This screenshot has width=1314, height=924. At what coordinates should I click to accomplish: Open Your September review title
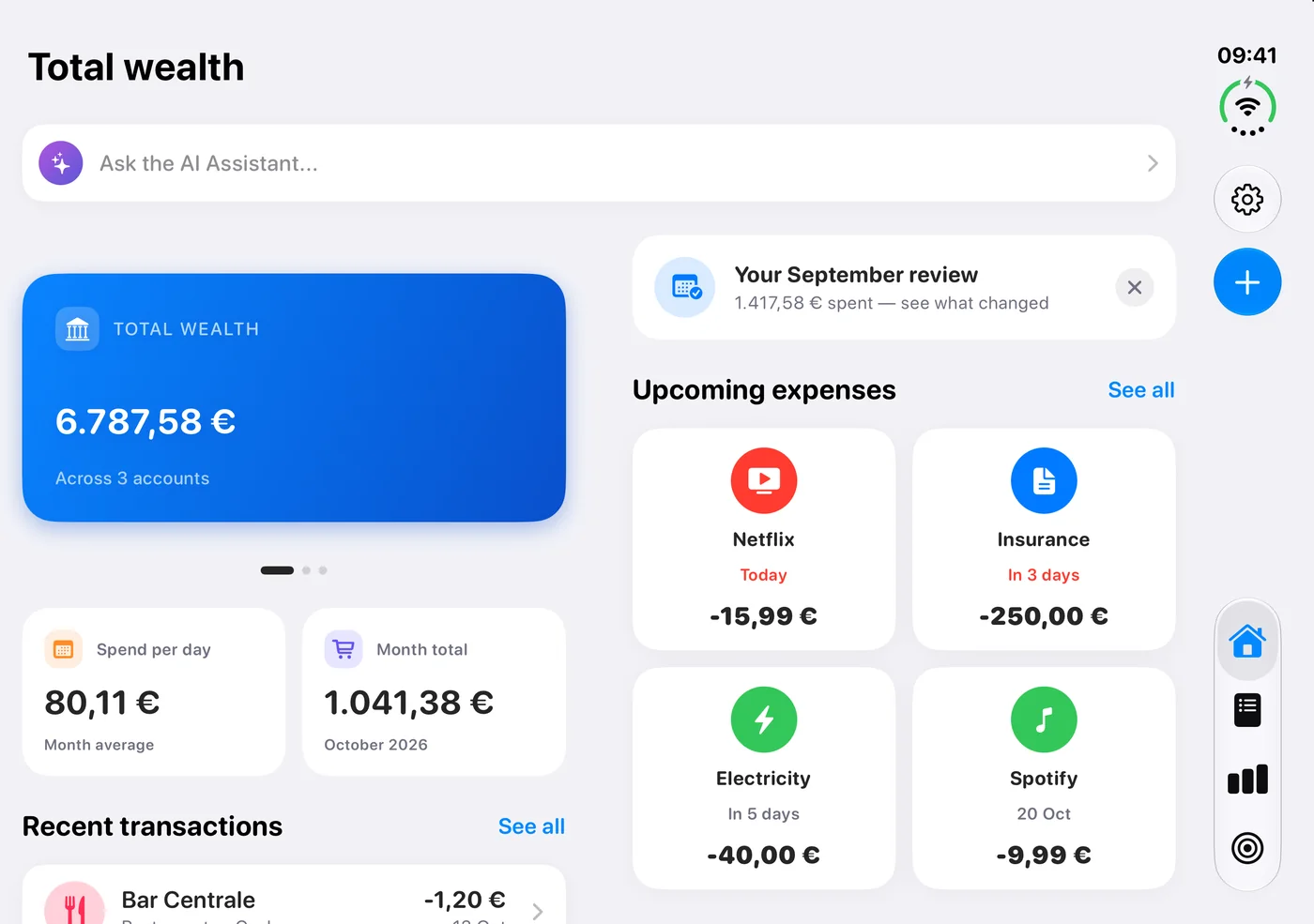pos(856,275)
